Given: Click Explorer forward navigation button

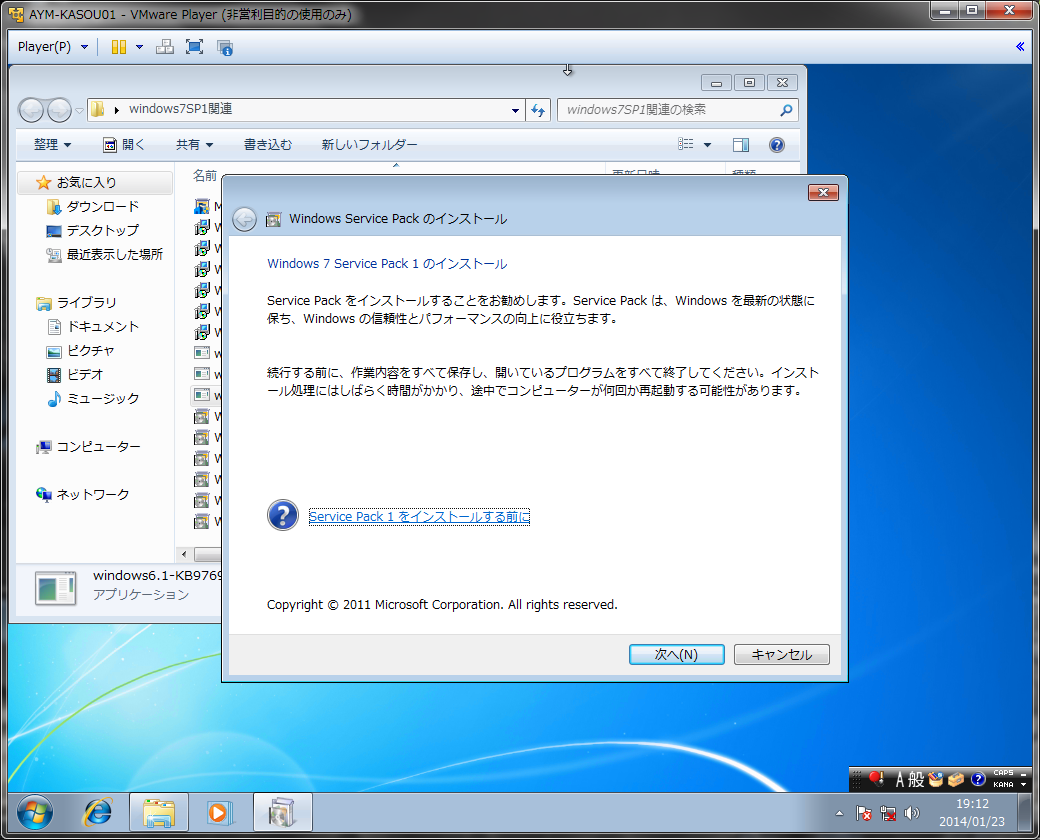Looking at the screenshot, I should [x=59, y=110].
